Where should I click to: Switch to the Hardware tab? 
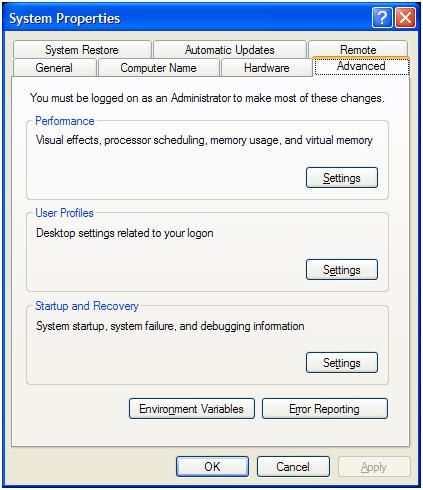267,68
